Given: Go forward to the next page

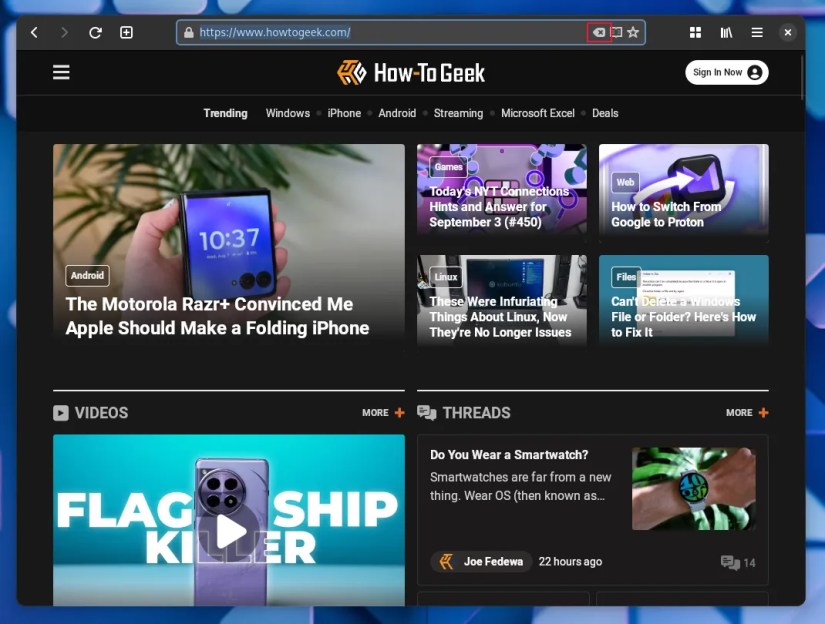Looking at the screenshot, I should coord(64,33).
